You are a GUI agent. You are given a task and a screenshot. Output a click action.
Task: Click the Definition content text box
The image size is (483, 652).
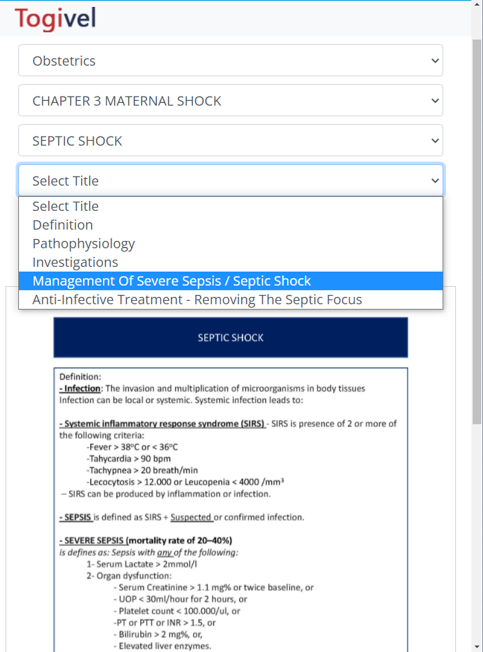click(x=230, y=510)
